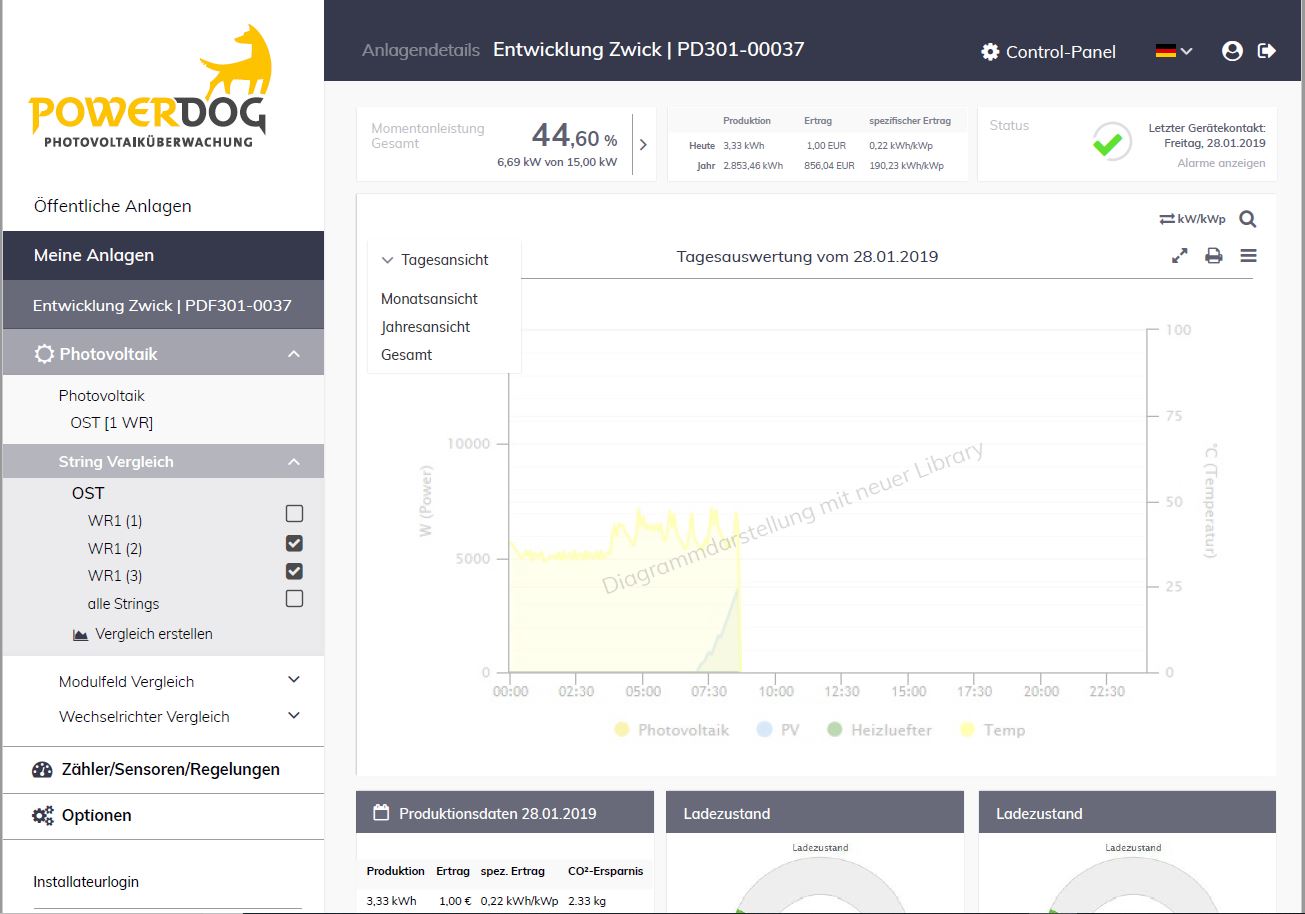Image resolution: width=1305 pixels, height=914 pixels.
Task: Expand Wechselrichter Vergleich section
Action: (x=294, y=716)
